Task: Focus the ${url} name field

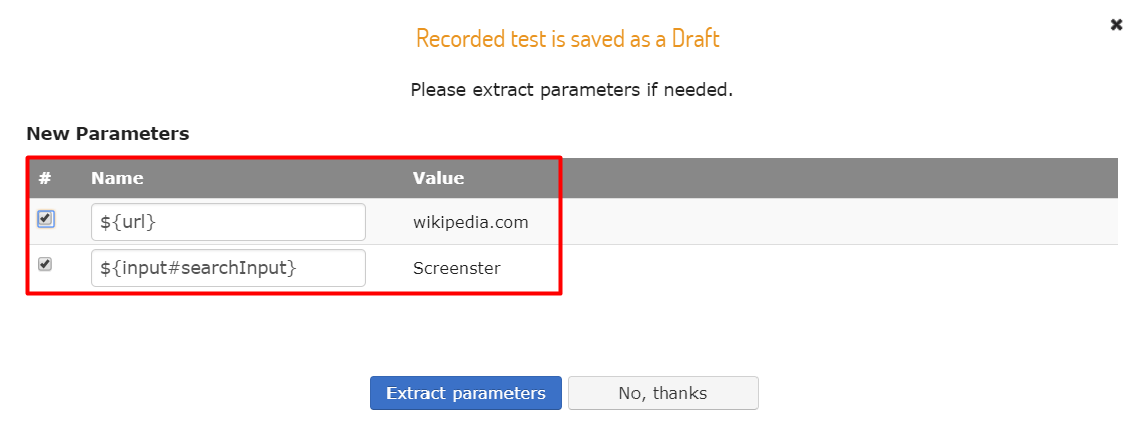Action: 228,222
